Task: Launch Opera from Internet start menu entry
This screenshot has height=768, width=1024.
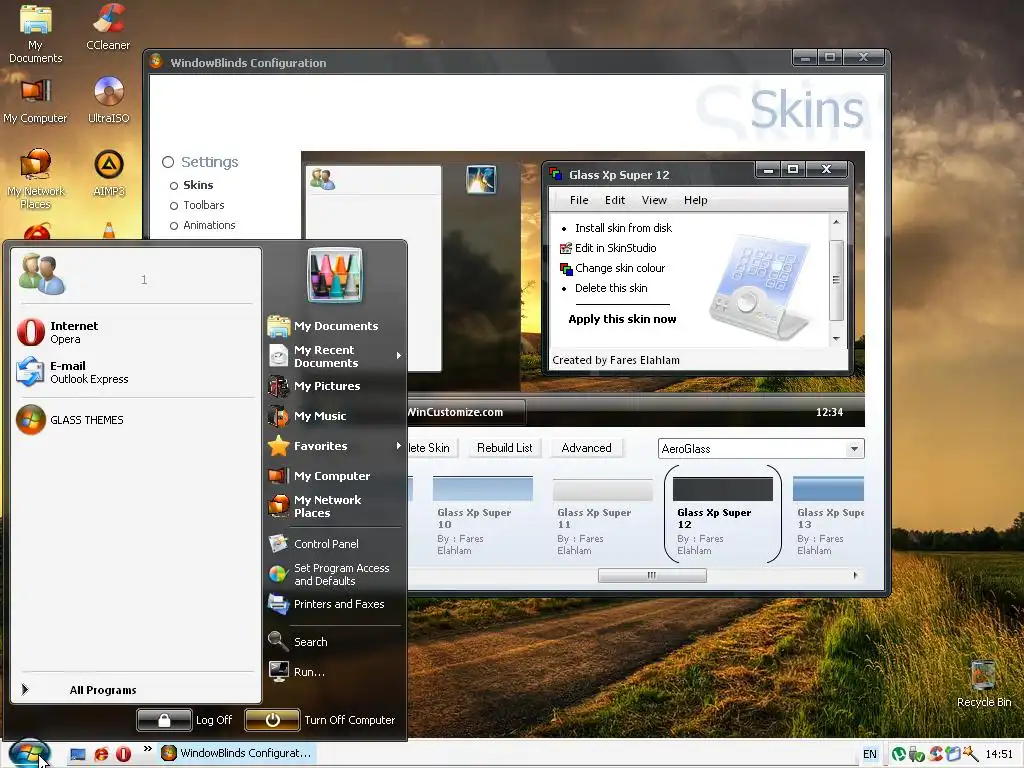Action: click(x=136, y=332)
